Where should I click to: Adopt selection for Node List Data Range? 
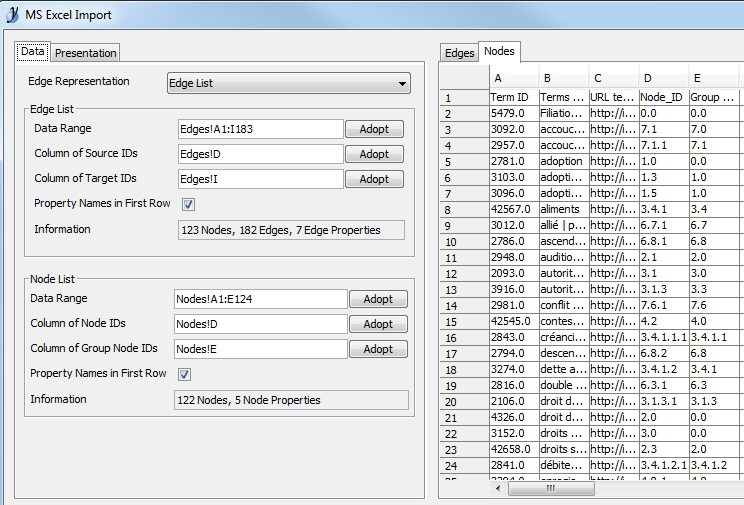pyautogui.click(x=378, y=299)
